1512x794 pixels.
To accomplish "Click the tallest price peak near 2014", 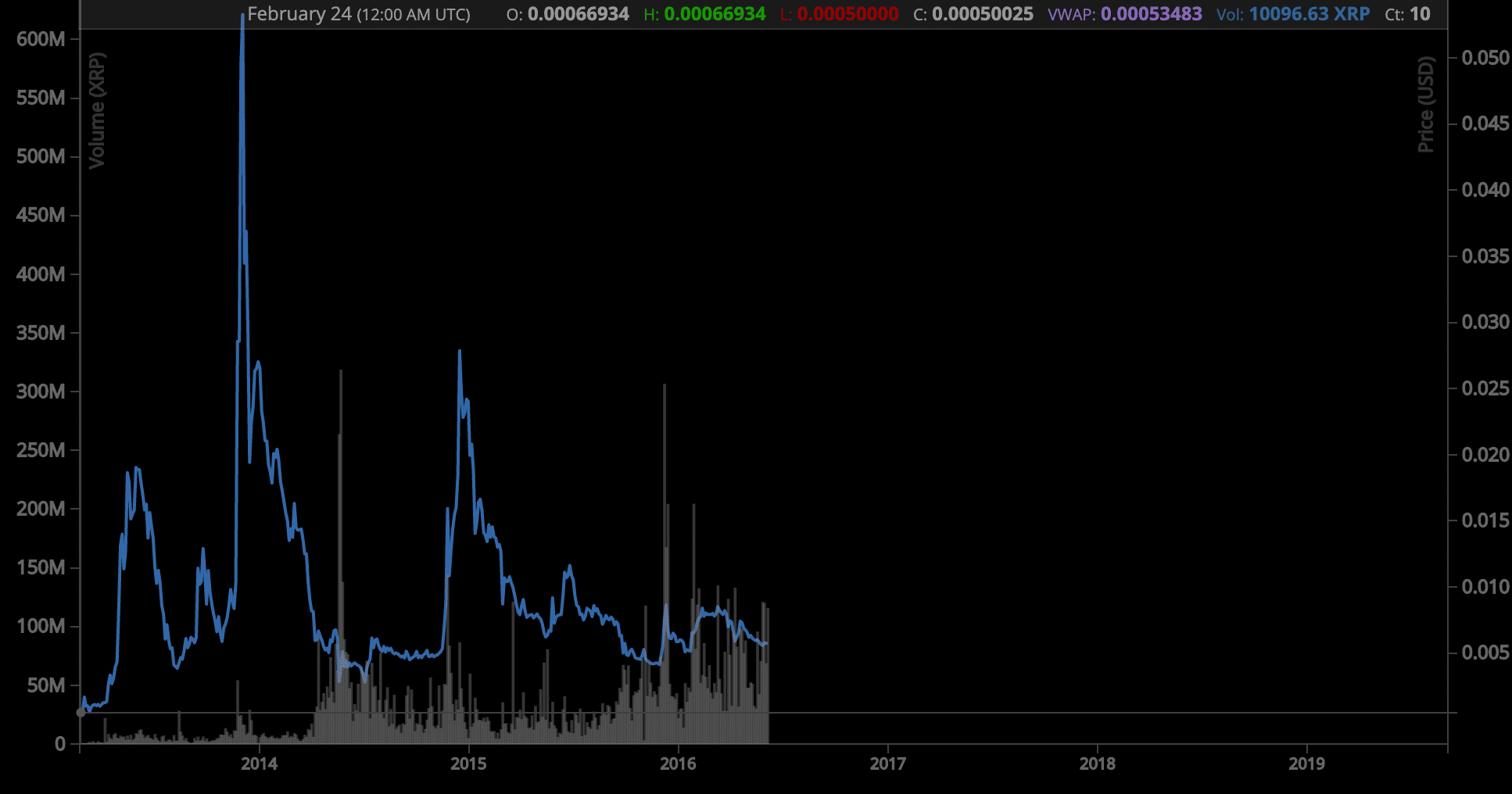I will 242,17.
